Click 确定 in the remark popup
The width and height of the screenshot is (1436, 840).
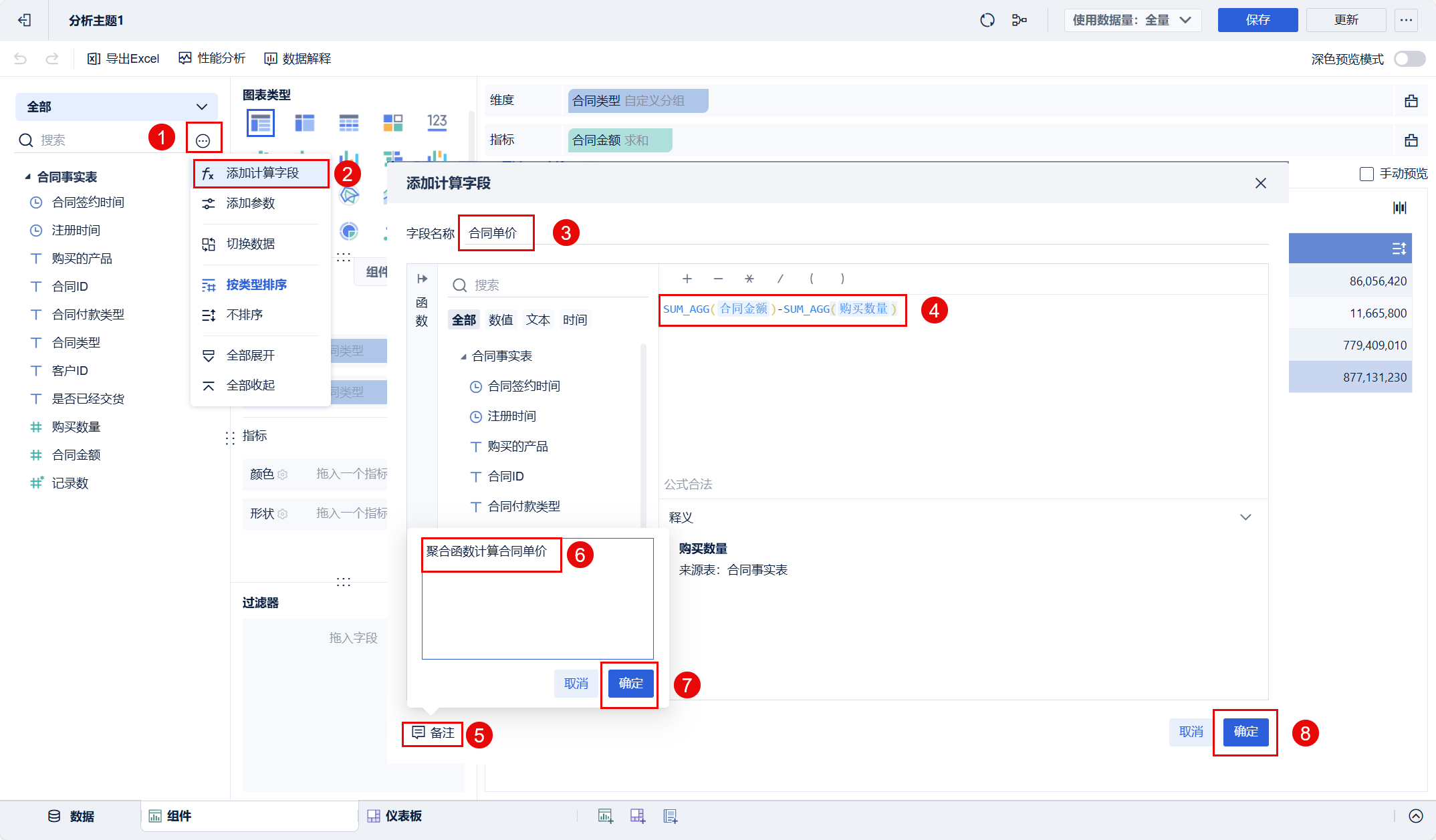(x=630, y=684)
